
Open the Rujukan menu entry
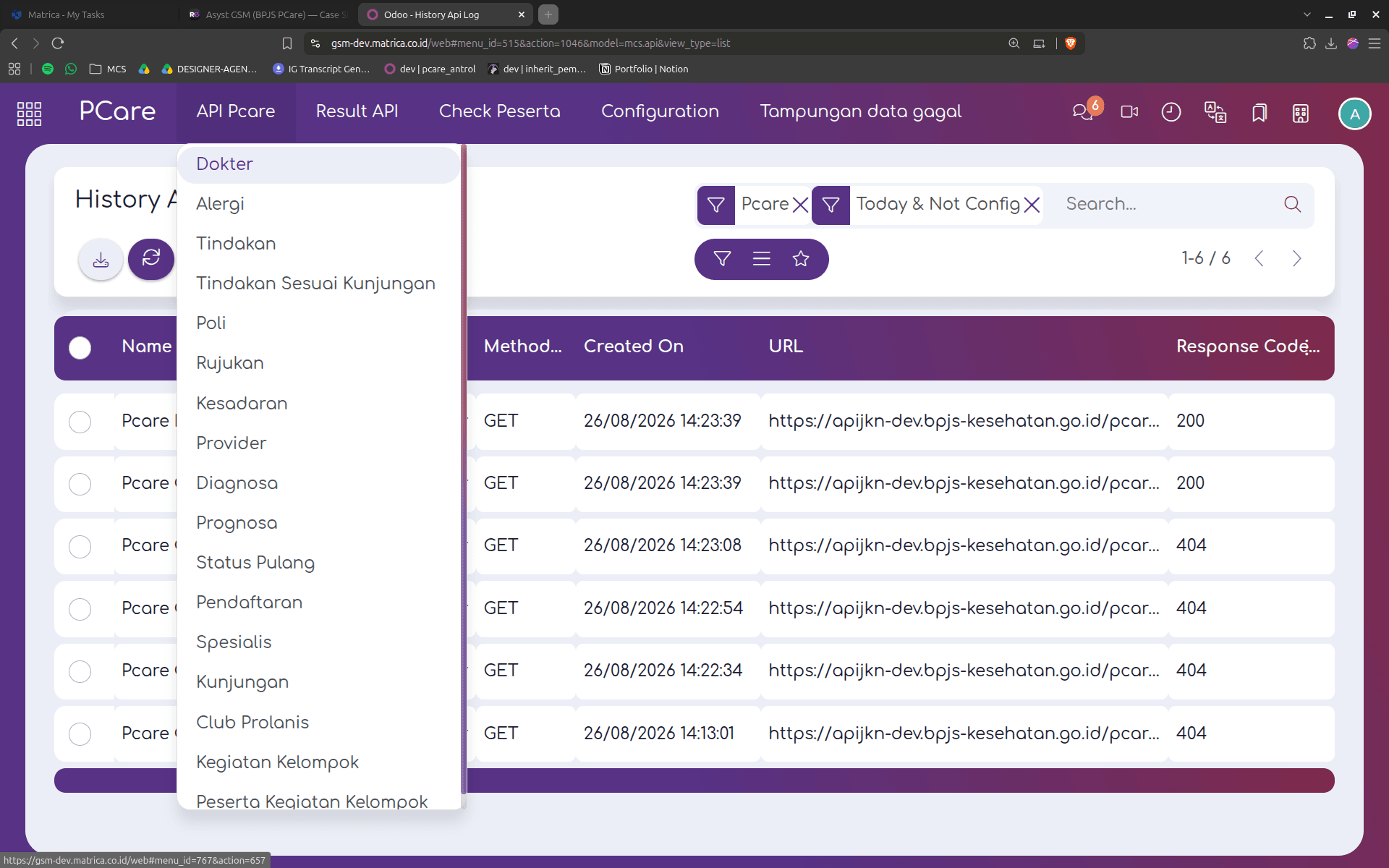point(318,363)
